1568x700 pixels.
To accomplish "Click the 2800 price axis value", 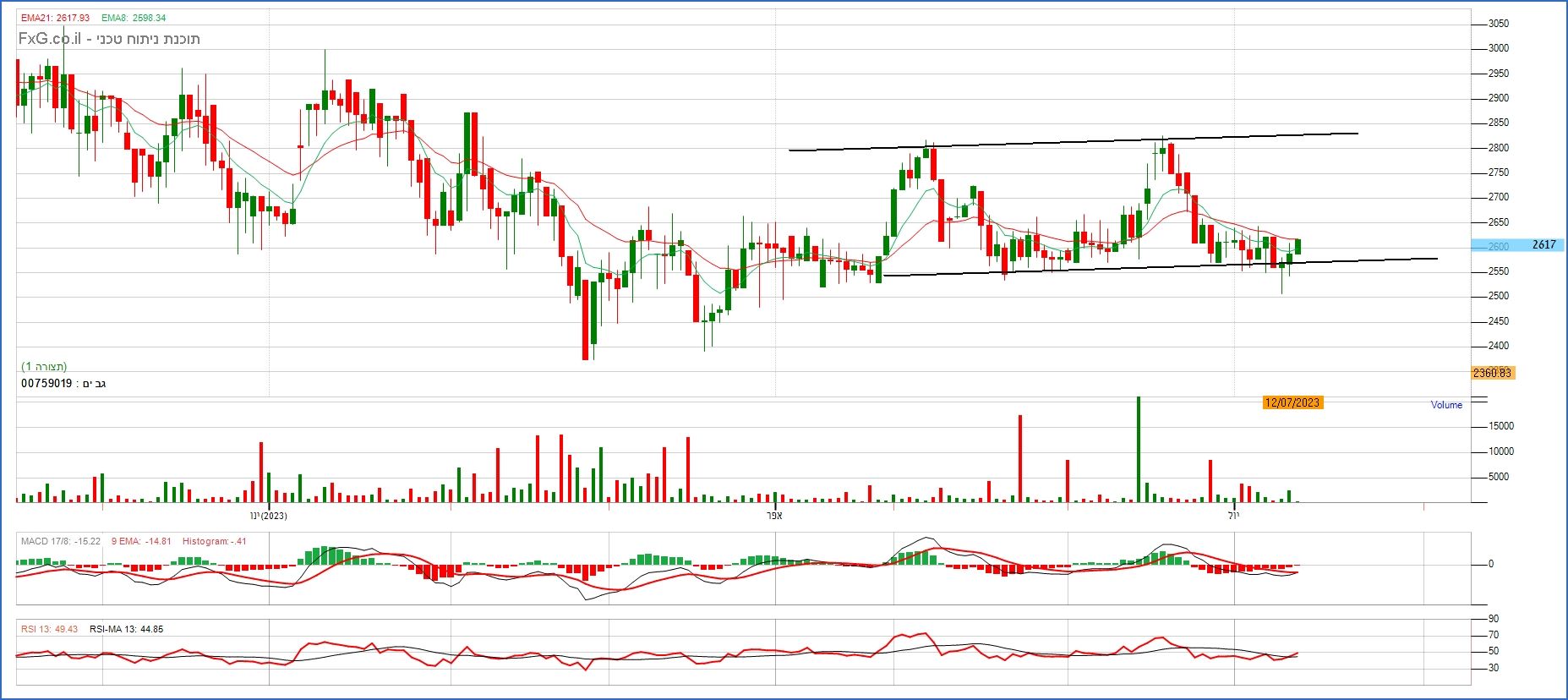I will [x=1499, y=148].
